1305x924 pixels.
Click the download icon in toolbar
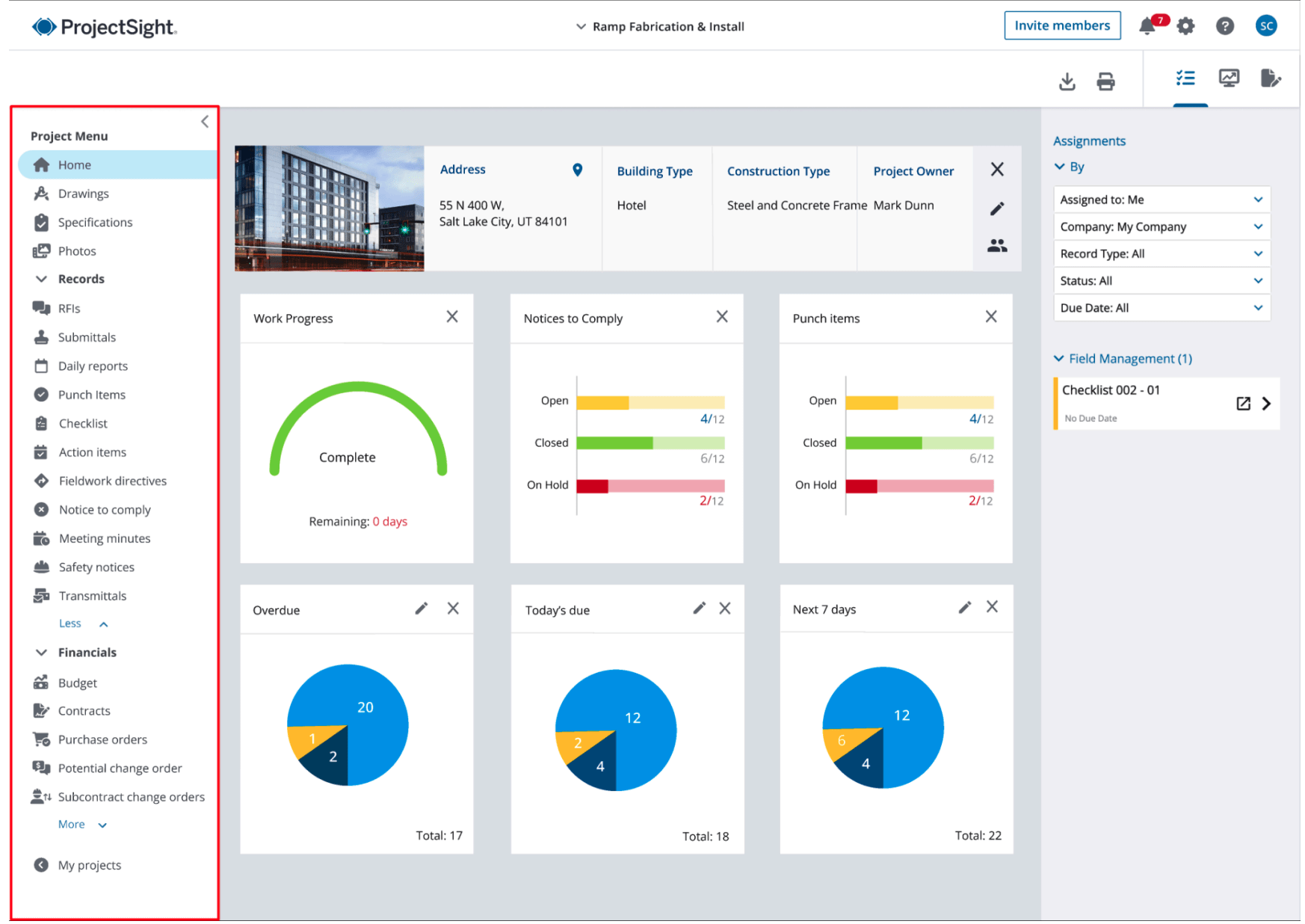(1067, 81)
